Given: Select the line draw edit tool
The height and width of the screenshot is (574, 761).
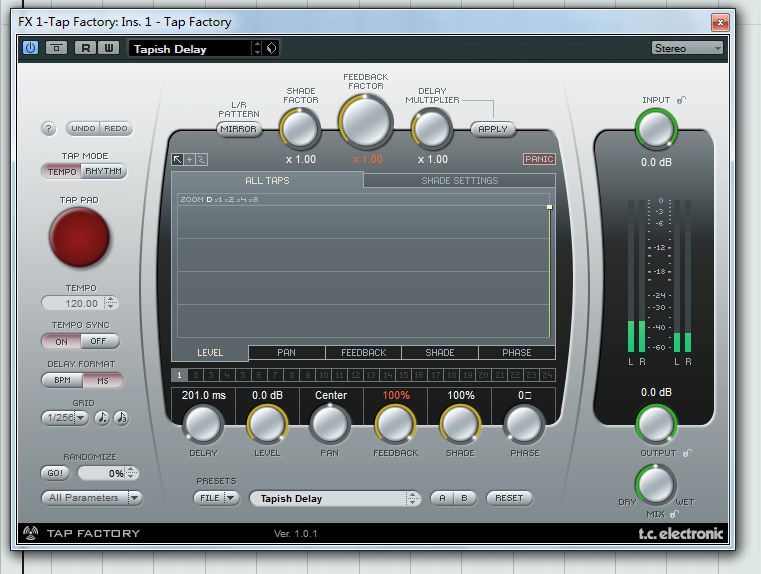Looking at the screenshot, I should click(202, 159).
